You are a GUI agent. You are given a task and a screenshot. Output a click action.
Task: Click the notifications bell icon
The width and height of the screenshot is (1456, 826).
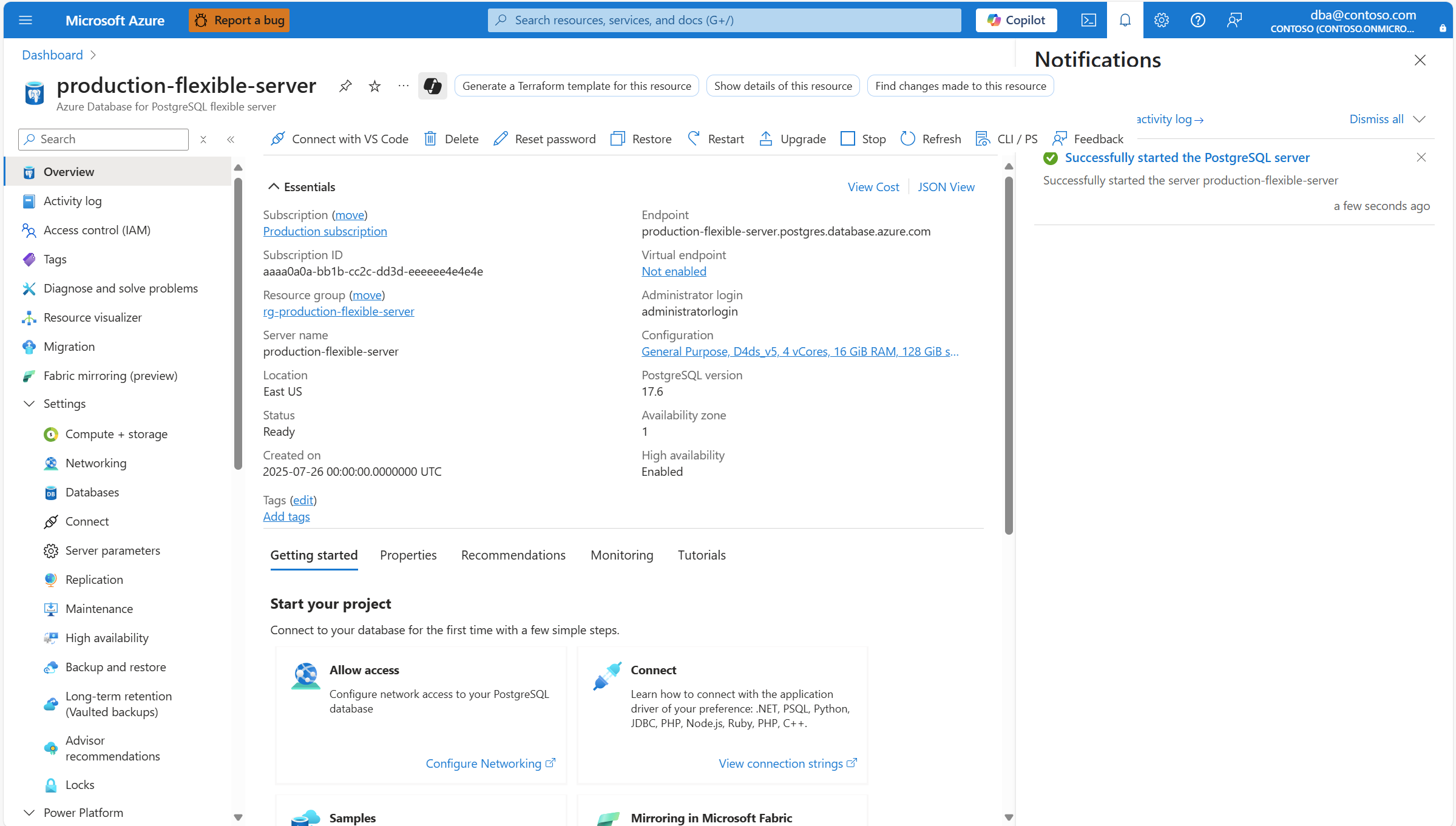click(x=1125, y=20)
